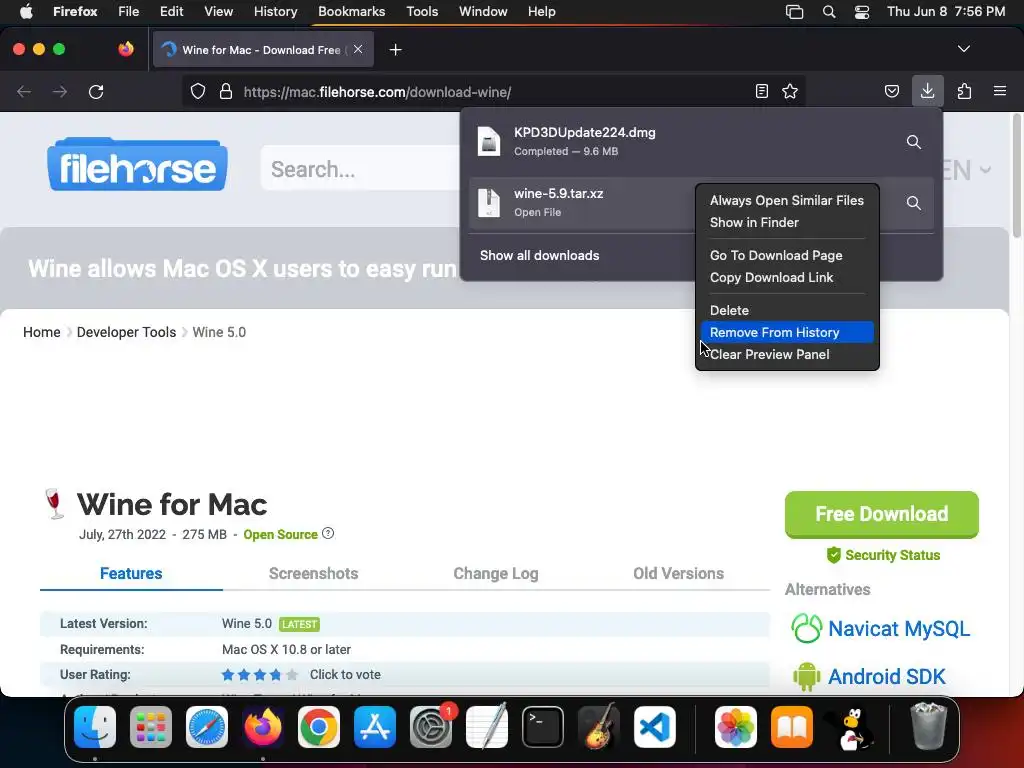Reload the current page

[x=96, y=91]
